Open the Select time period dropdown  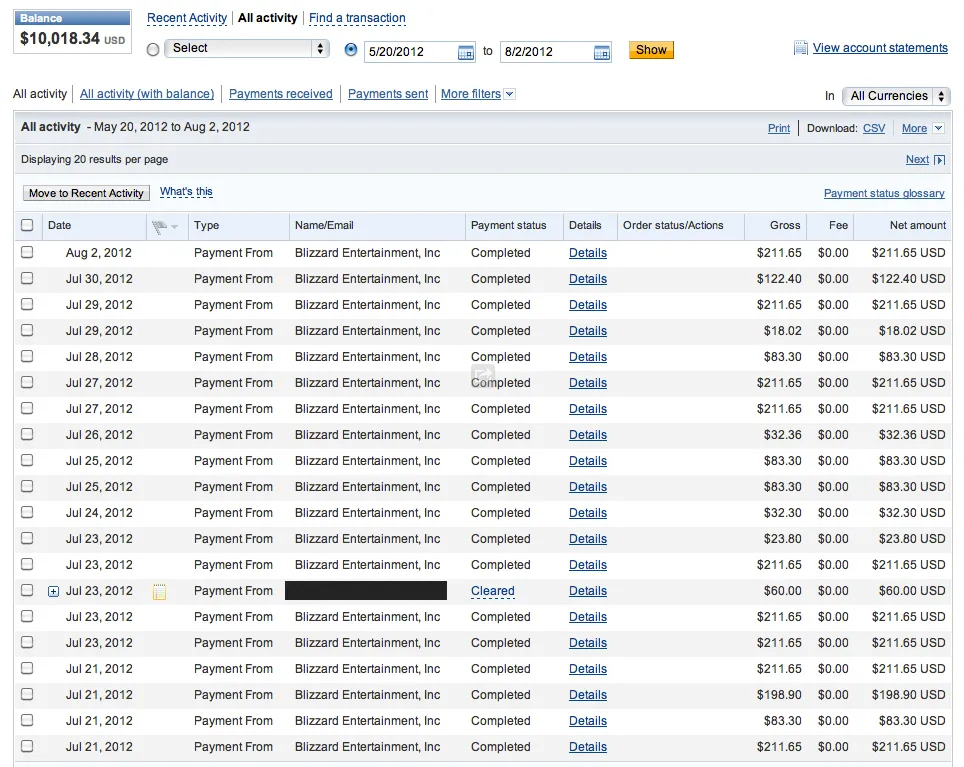click(x=247, y=48)
